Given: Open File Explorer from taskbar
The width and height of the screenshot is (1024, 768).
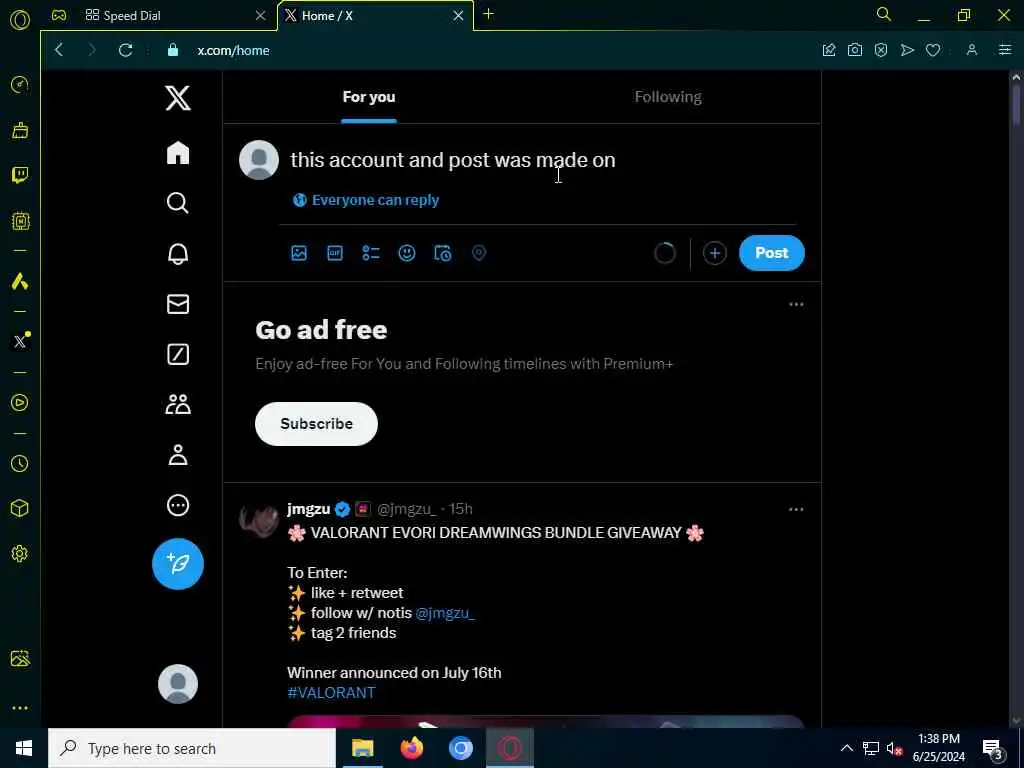Looking at the screenshot, I should click(x=362, y=748).
